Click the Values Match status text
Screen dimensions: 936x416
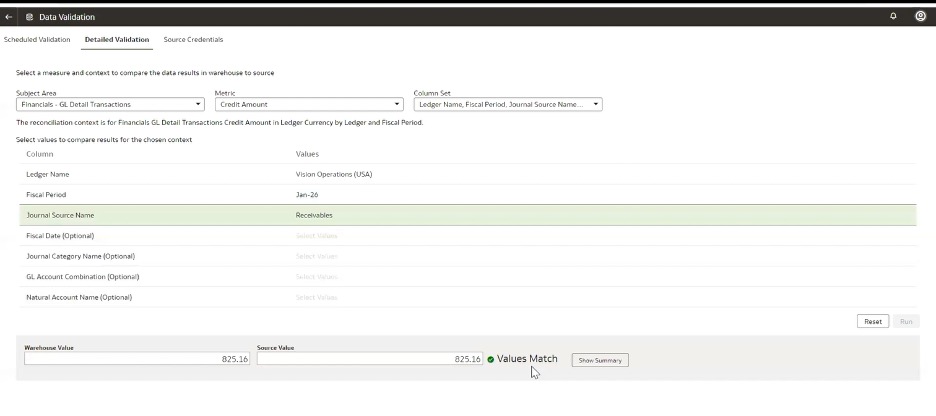tap(527, 359)
